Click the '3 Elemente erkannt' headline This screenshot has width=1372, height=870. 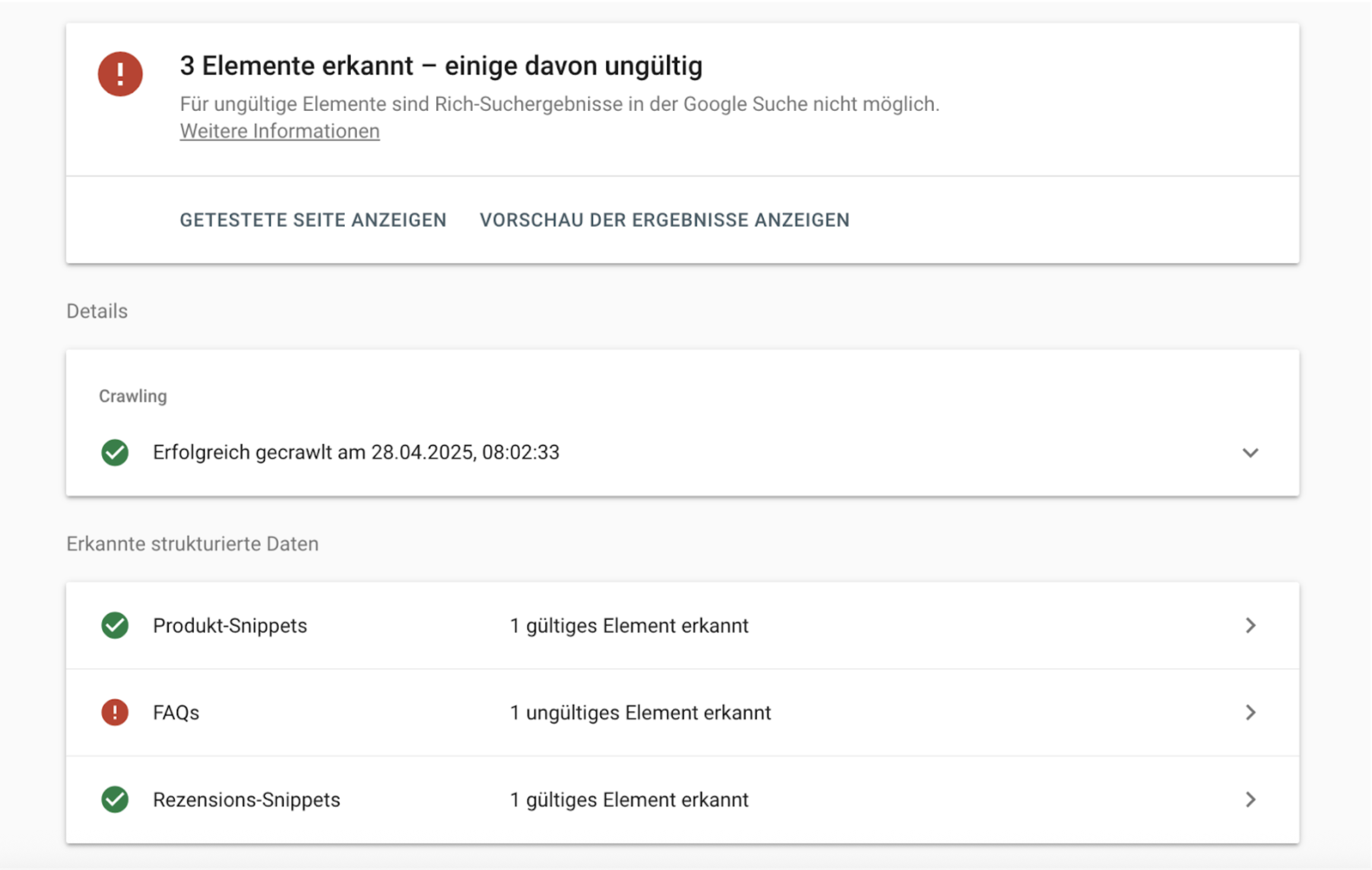pyautogui.click(x=441, y=65)
